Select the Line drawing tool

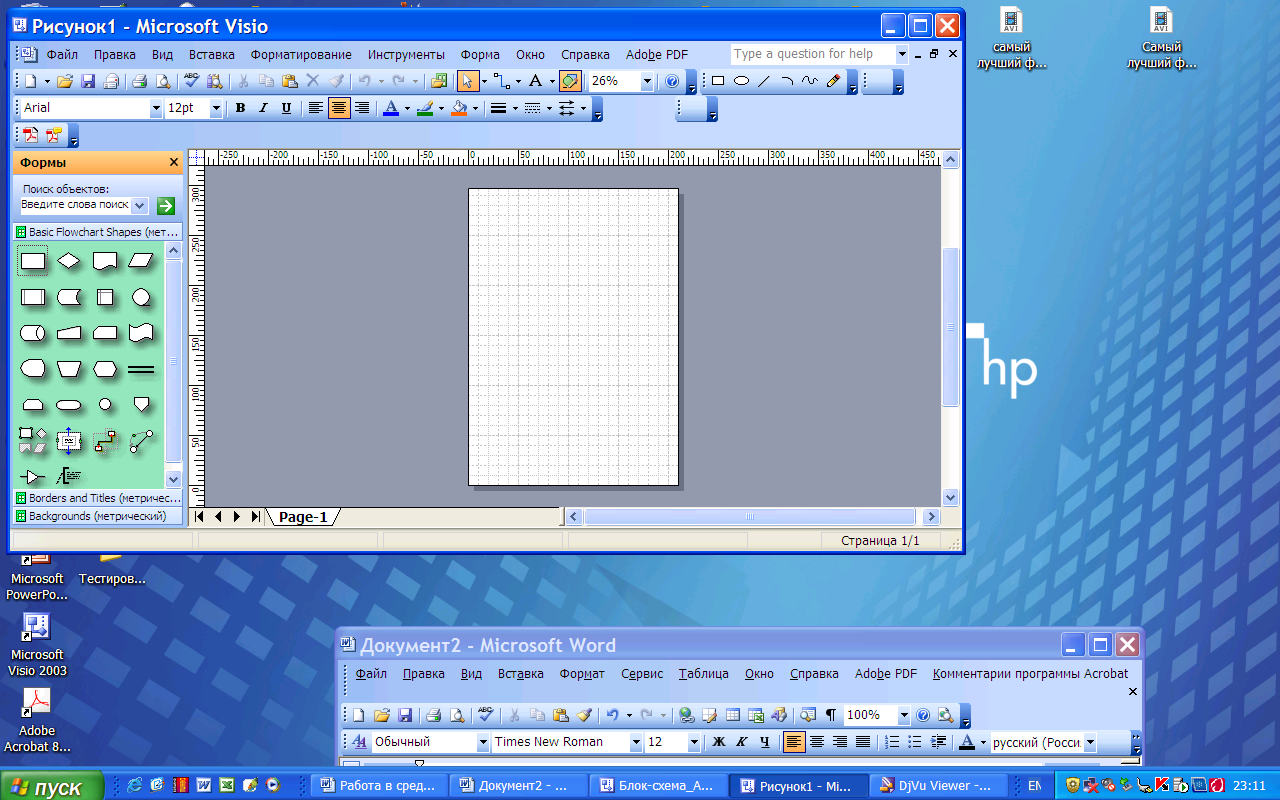click(x=764, y=81)
